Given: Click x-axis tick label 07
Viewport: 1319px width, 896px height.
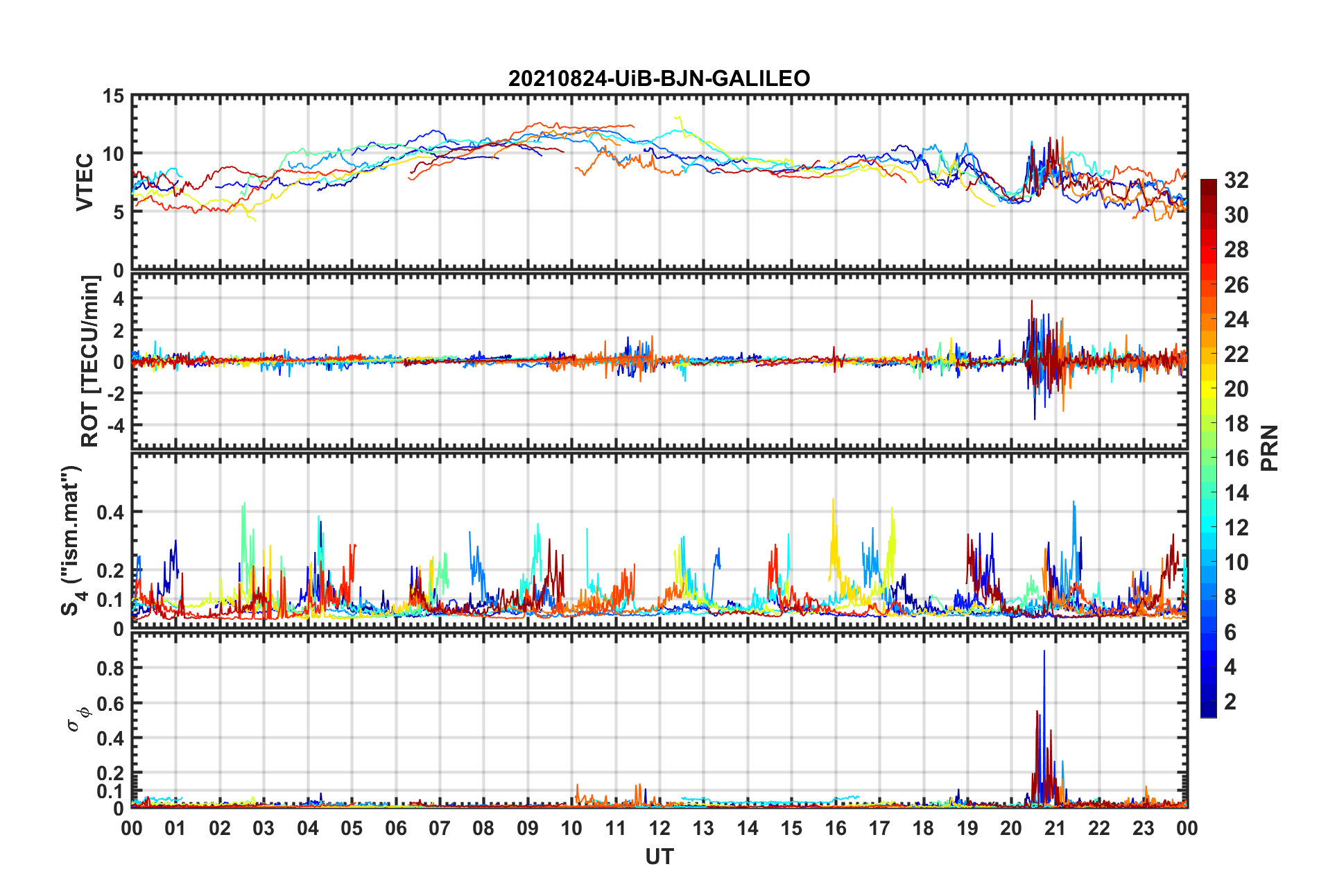Looking at the screenshot, I should [x=440, y=828].
